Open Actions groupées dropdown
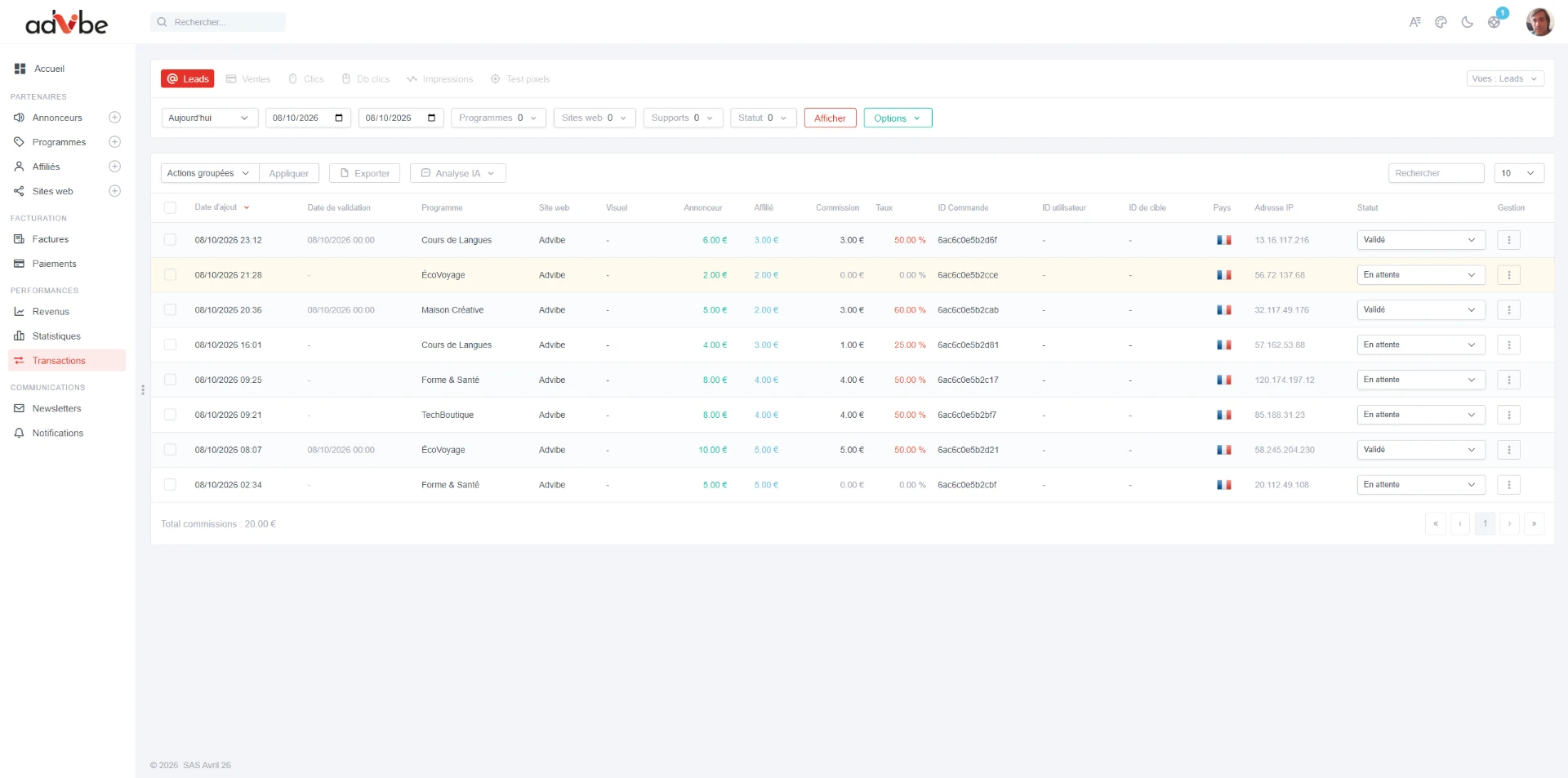This screenshot has width=1568, height=778. tap(210, 173)
